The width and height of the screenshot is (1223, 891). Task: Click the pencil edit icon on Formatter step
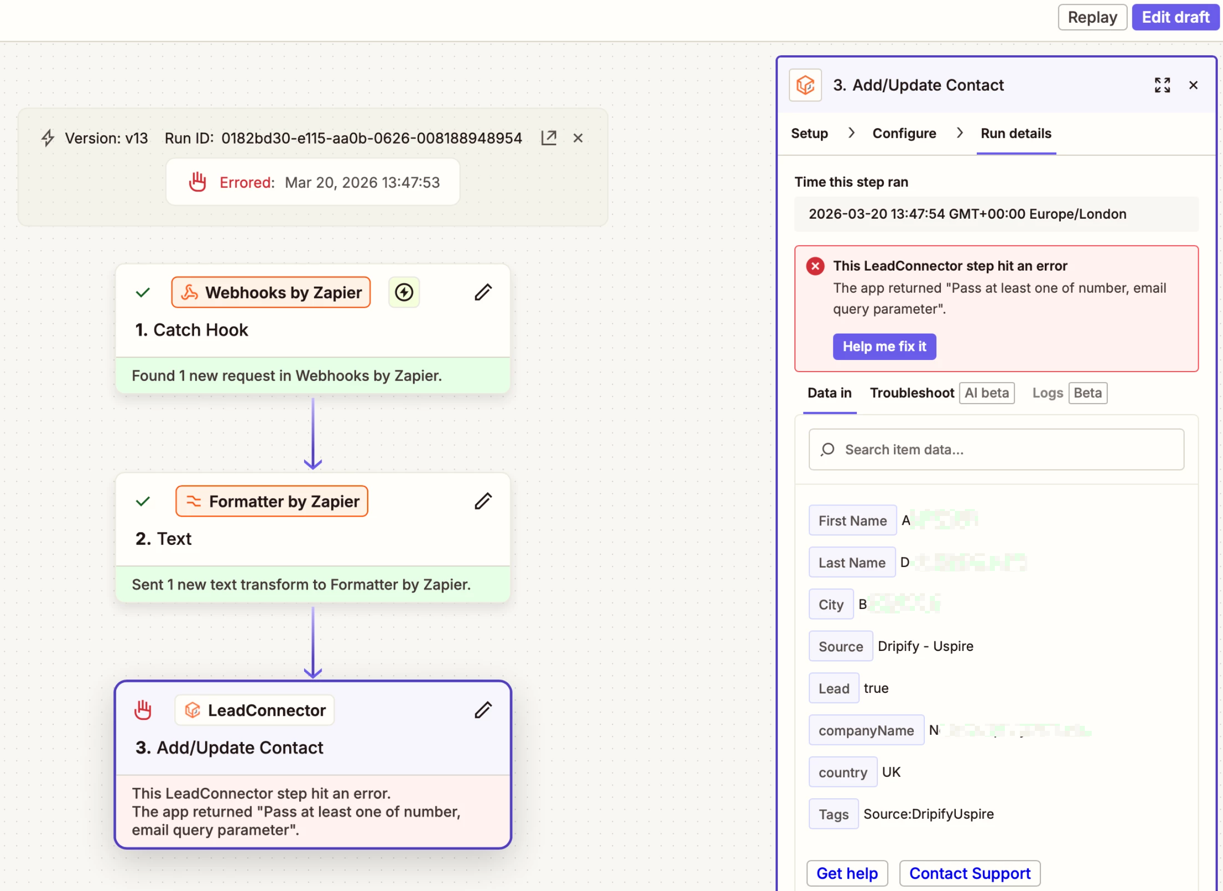pos(483,501)
